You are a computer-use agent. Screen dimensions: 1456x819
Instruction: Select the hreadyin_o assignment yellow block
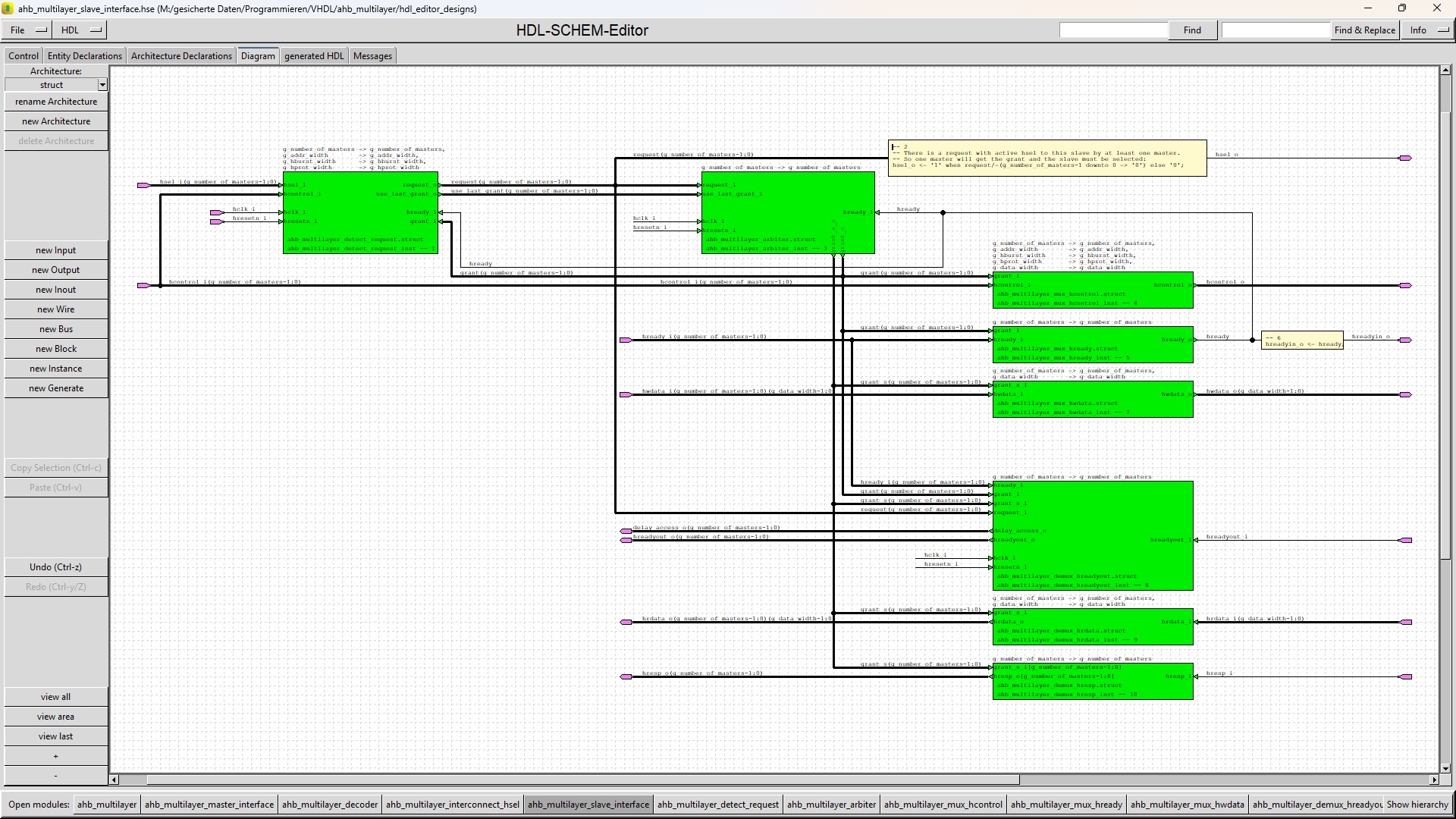point(1301,340)
